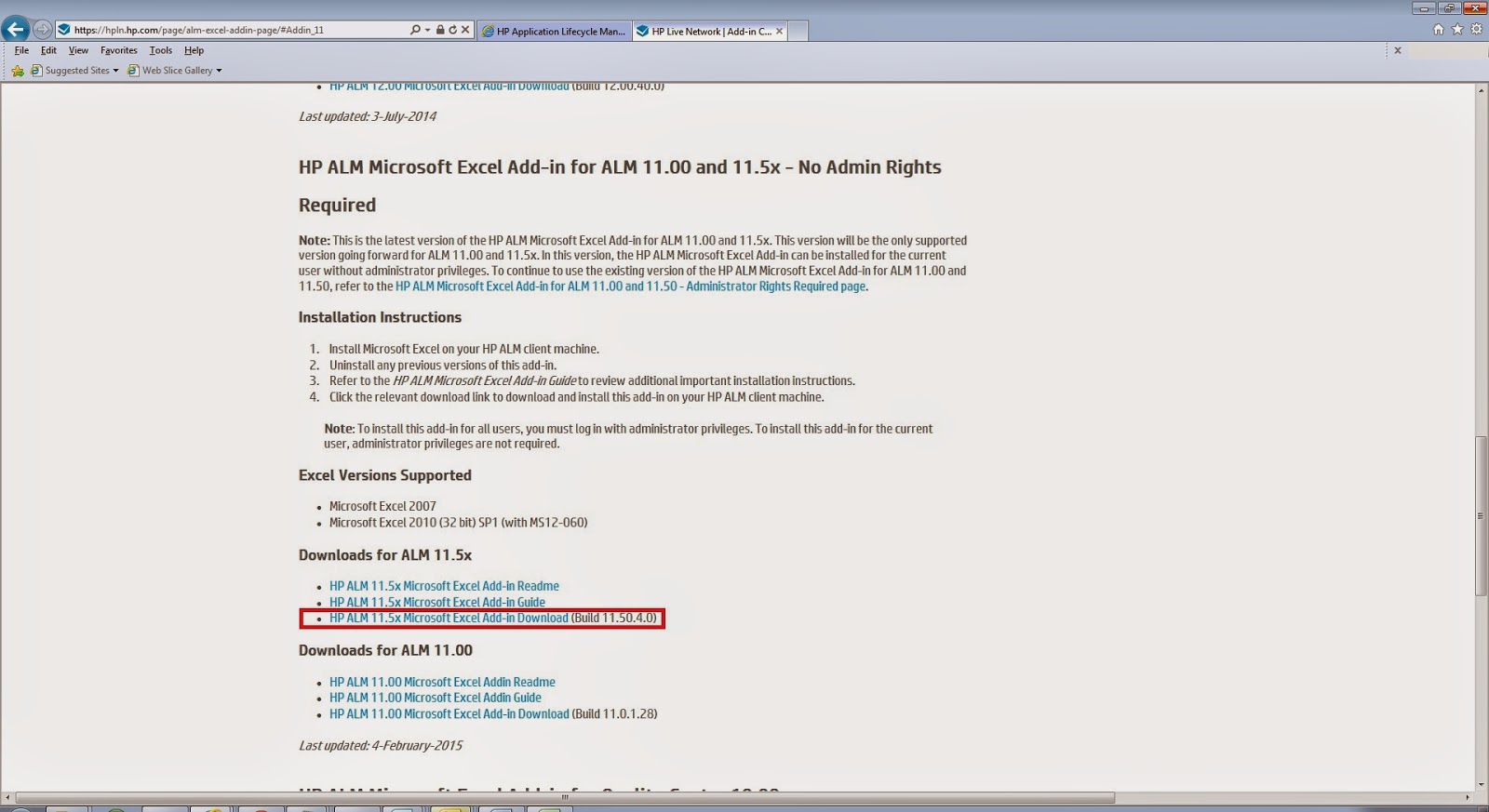Restore down the browser window
The image size is (1489, 812).
point(1449,7)
